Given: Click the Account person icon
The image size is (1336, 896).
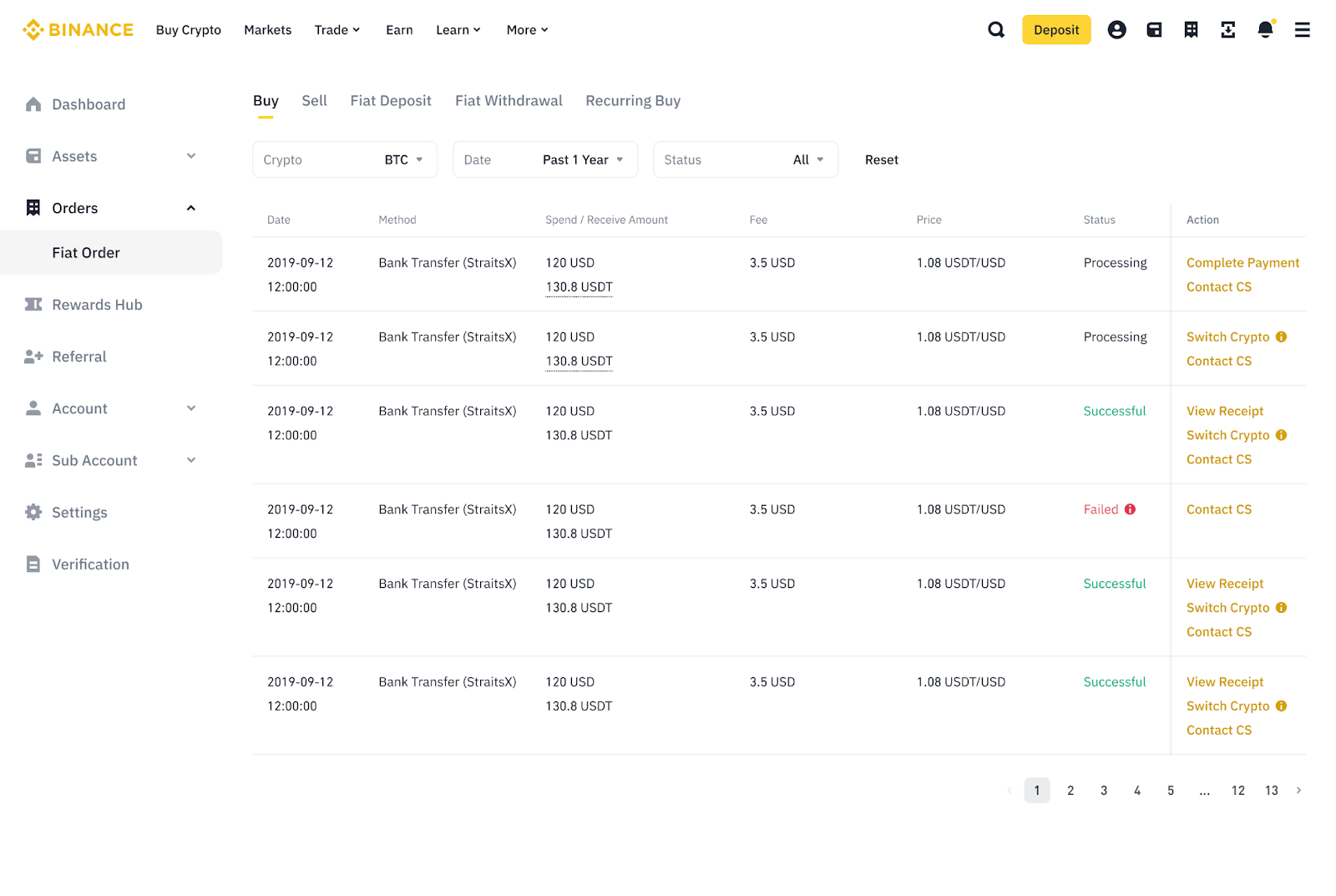Looking at the screenshot, I should pyautogui.click(x=33, y=408).
